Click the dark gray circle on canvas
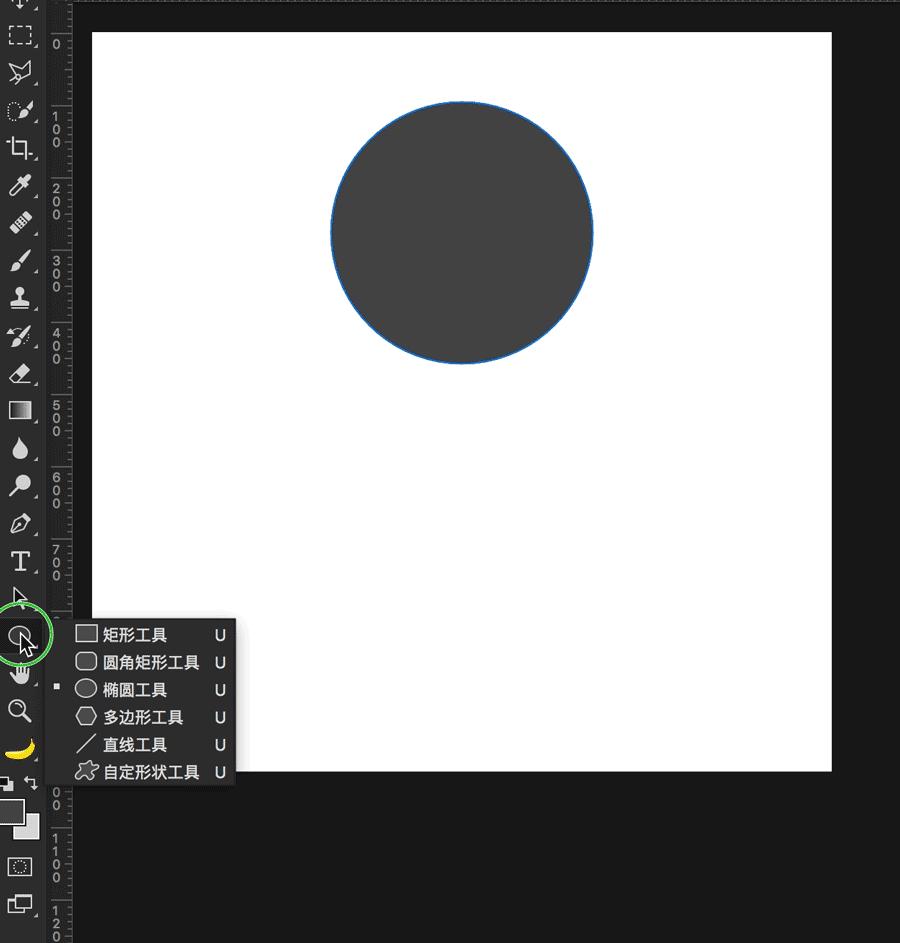The image size is (900, 943). (x=462, y=232)
